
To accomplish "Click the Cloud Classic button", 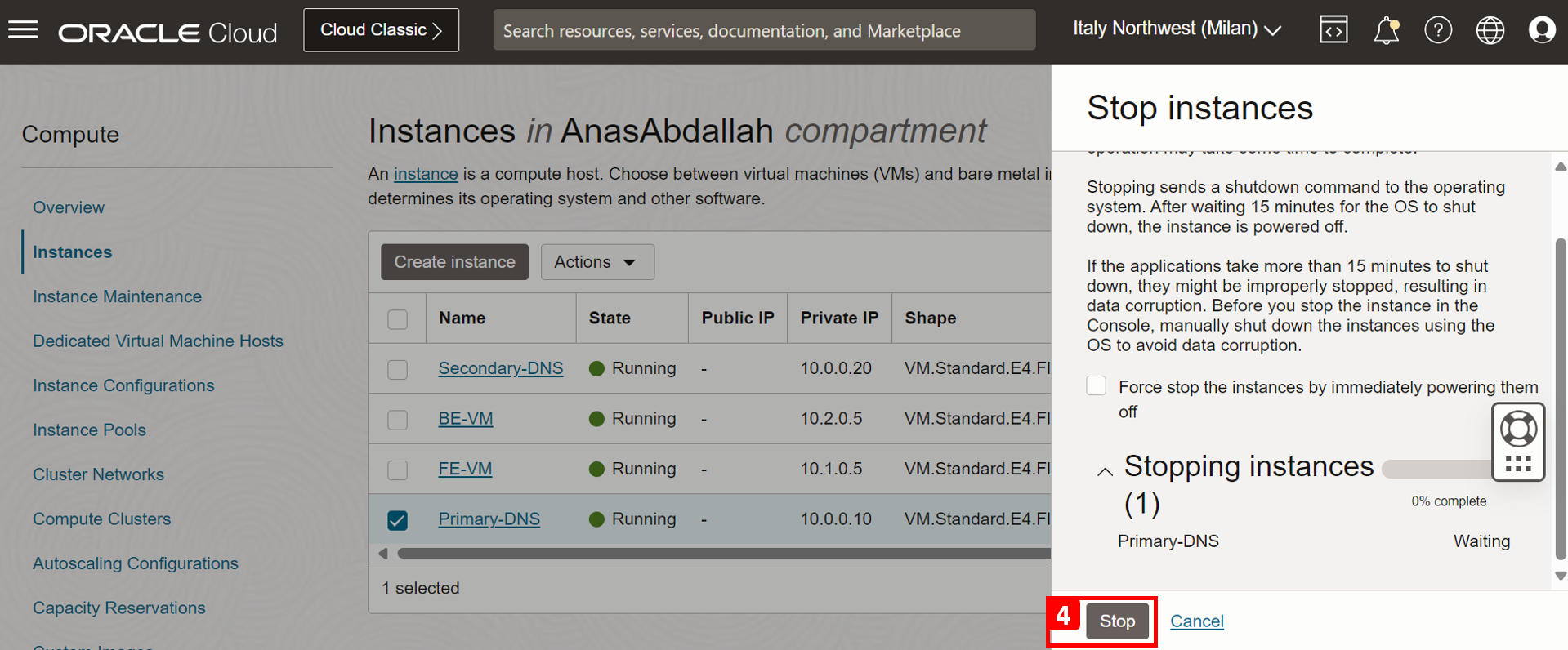I will [382, 30].
